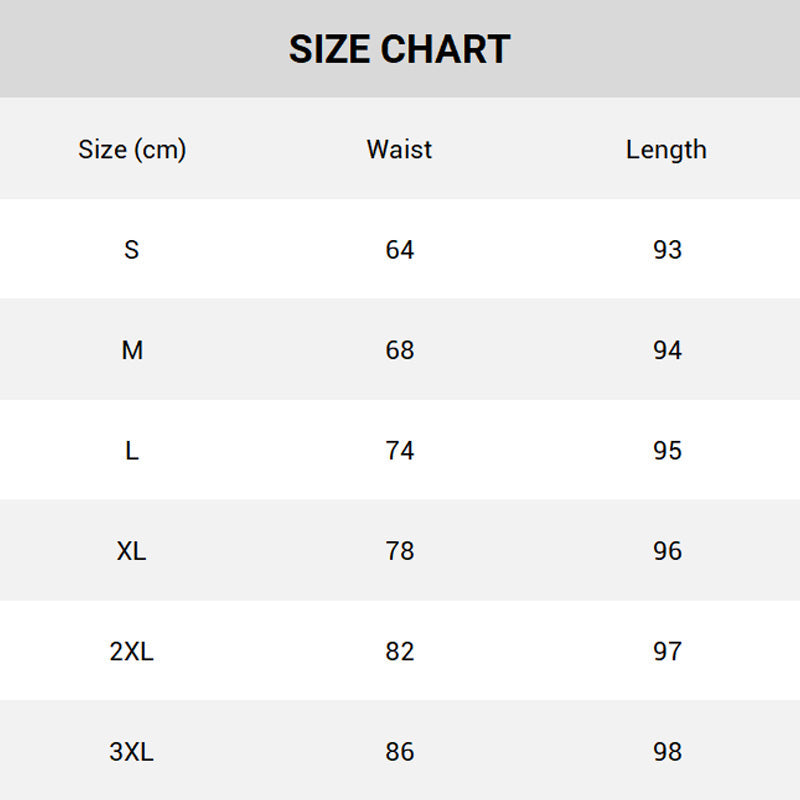Select the M size label
Image resolution: width=800 pixels, height=800 pixels.
132,350
